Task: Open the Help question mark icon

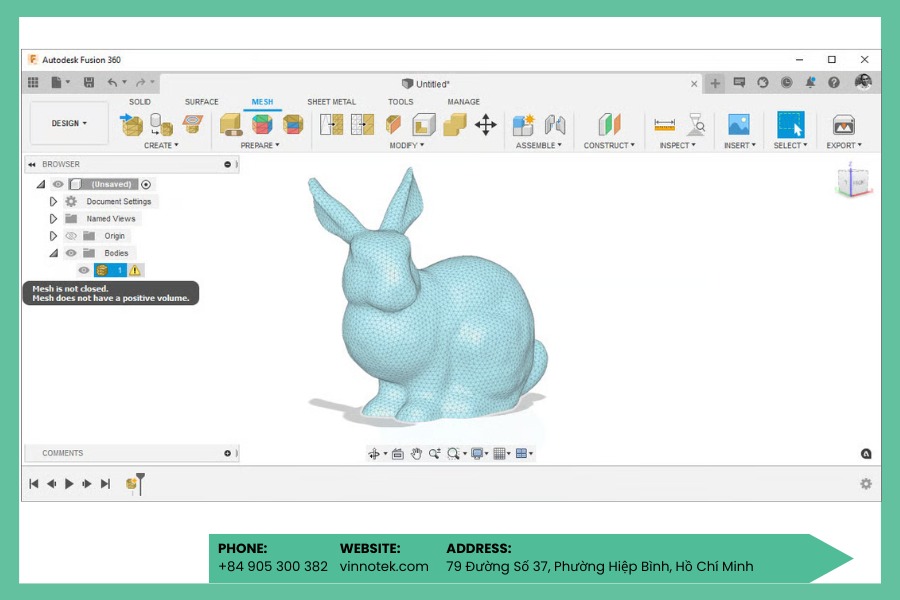Action: click(834, 83)
